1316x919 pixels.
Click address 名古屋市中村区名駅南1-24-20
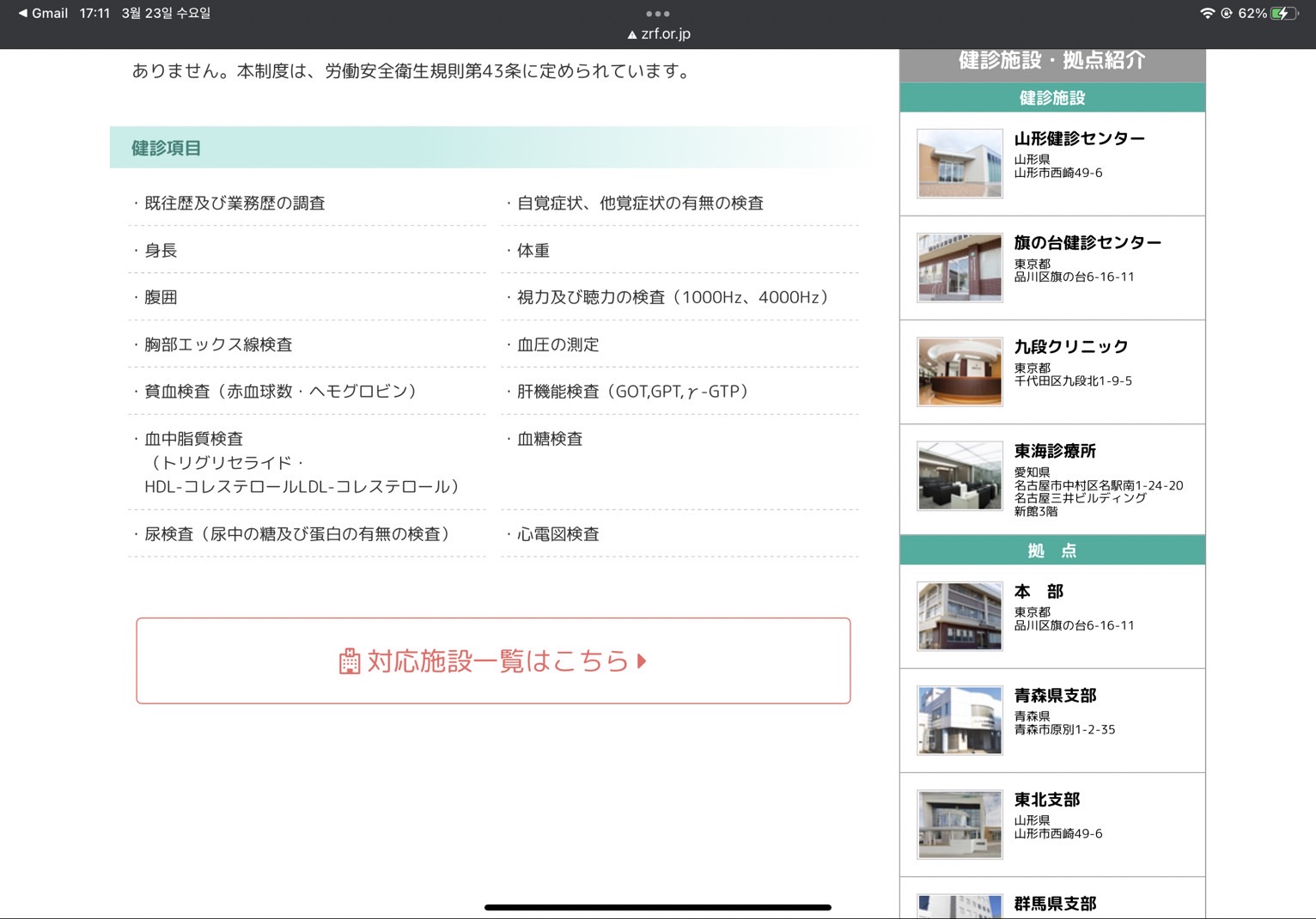(x=1099, y=486)
